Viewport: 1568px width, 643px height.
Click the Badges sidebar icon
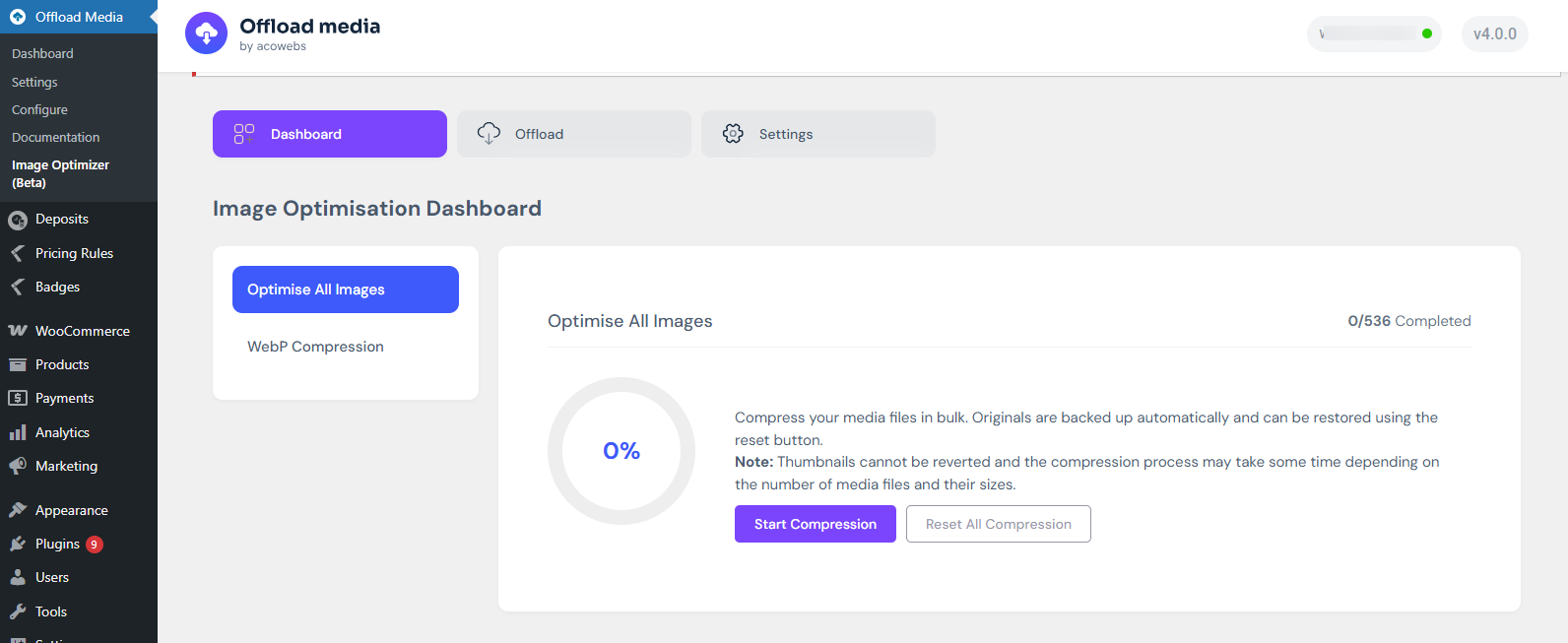click(18, 287)
